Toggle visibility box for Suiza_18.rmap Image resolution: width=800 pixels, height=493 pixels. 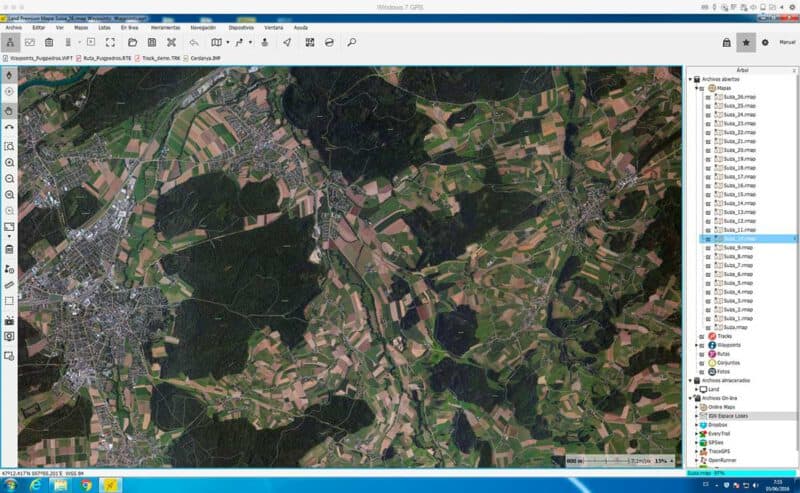pos(708,168)
